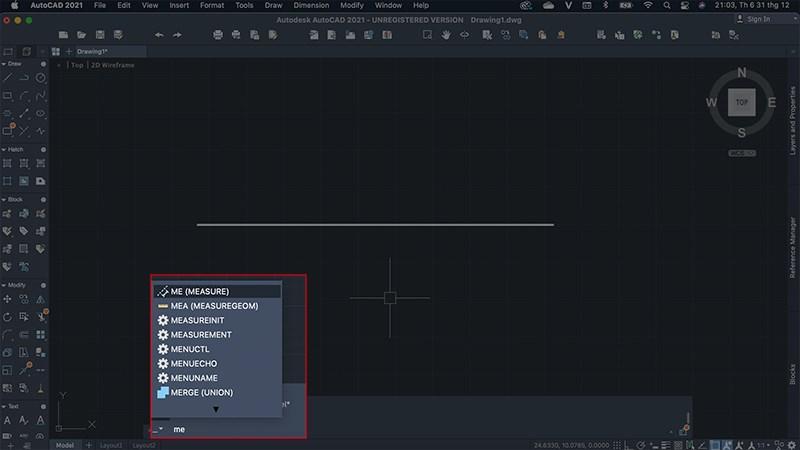The image size is (800, 450).
Task: Toggle polar tracking in status bar
Action: pyautogui.click(x=641, y=445)
